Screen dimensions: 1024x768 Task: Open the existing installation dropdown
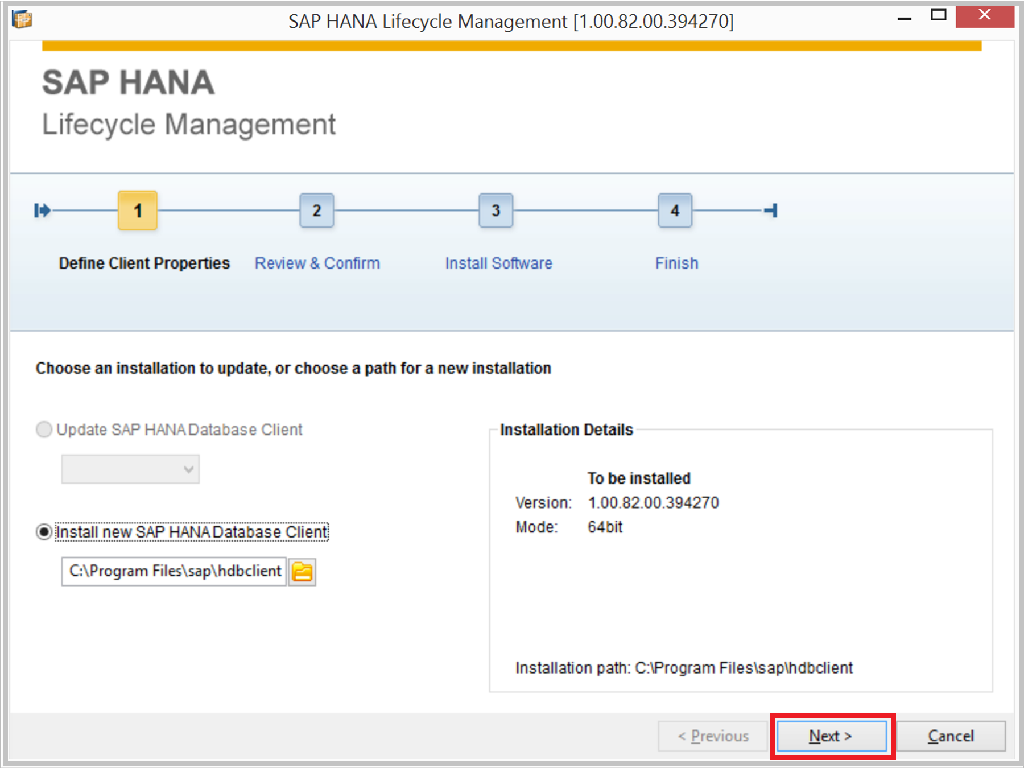click(131, 470)
